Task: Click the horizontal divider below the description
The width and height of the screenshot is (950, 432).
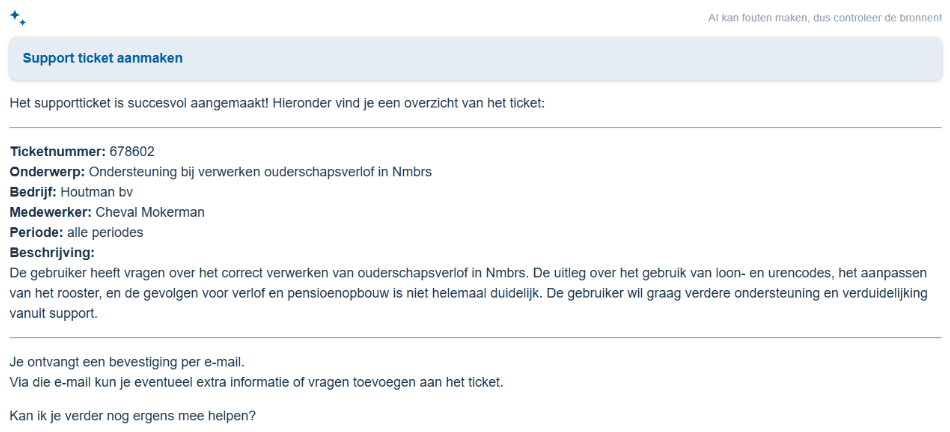Action: 476,337
